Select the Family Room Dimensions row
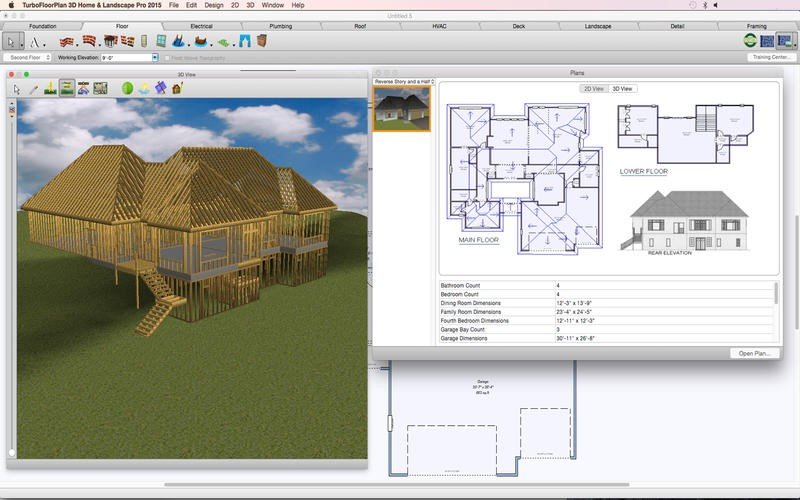The height and width of the screenshot is (500, 800). click(x=607, y=312)
